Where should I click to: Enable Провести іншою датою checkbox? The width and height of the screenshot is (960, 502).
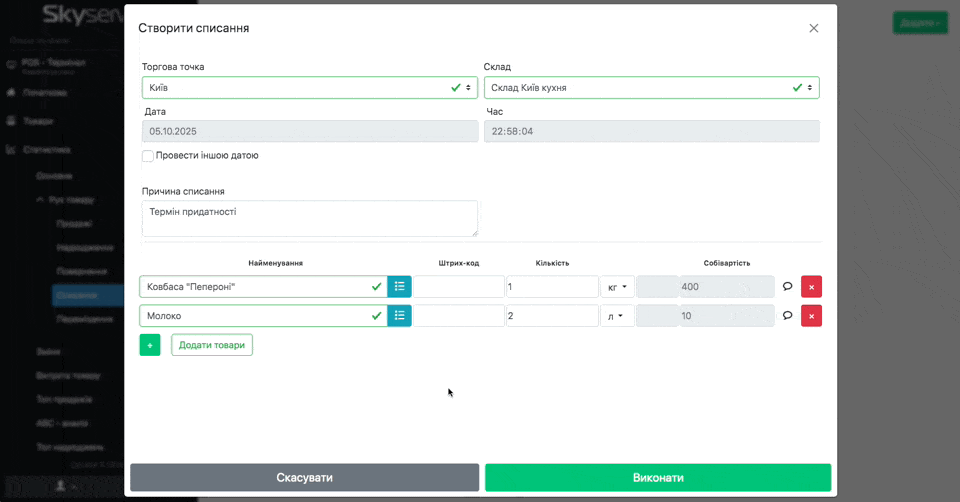[148, 156]
